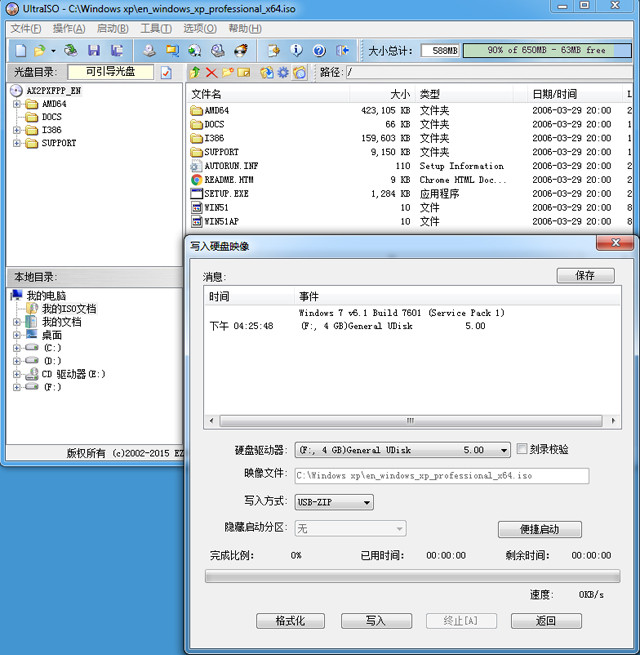The height and width of the screenshot is (655, 640).
Task: Expand the I386 folder in disc tree
Action: point(17,130)
